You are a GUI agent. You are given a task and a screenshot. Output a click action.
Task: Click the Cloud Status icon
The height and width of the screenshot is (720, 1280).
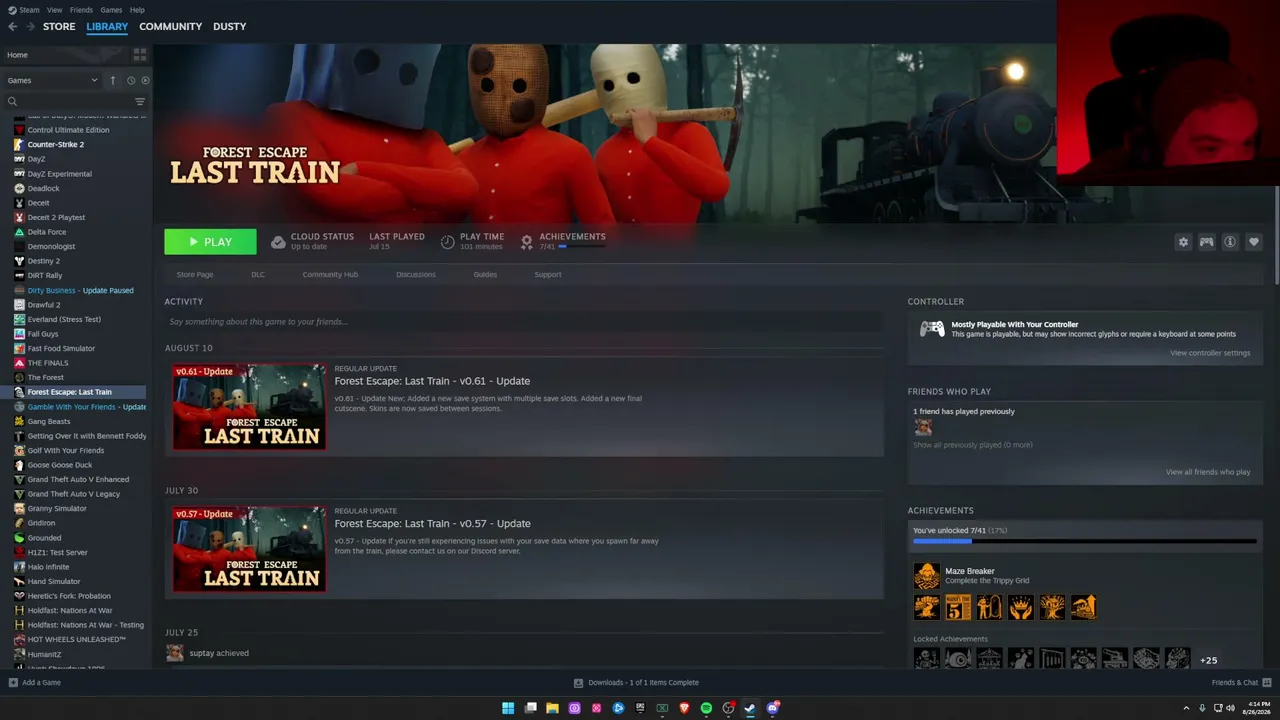279,242
